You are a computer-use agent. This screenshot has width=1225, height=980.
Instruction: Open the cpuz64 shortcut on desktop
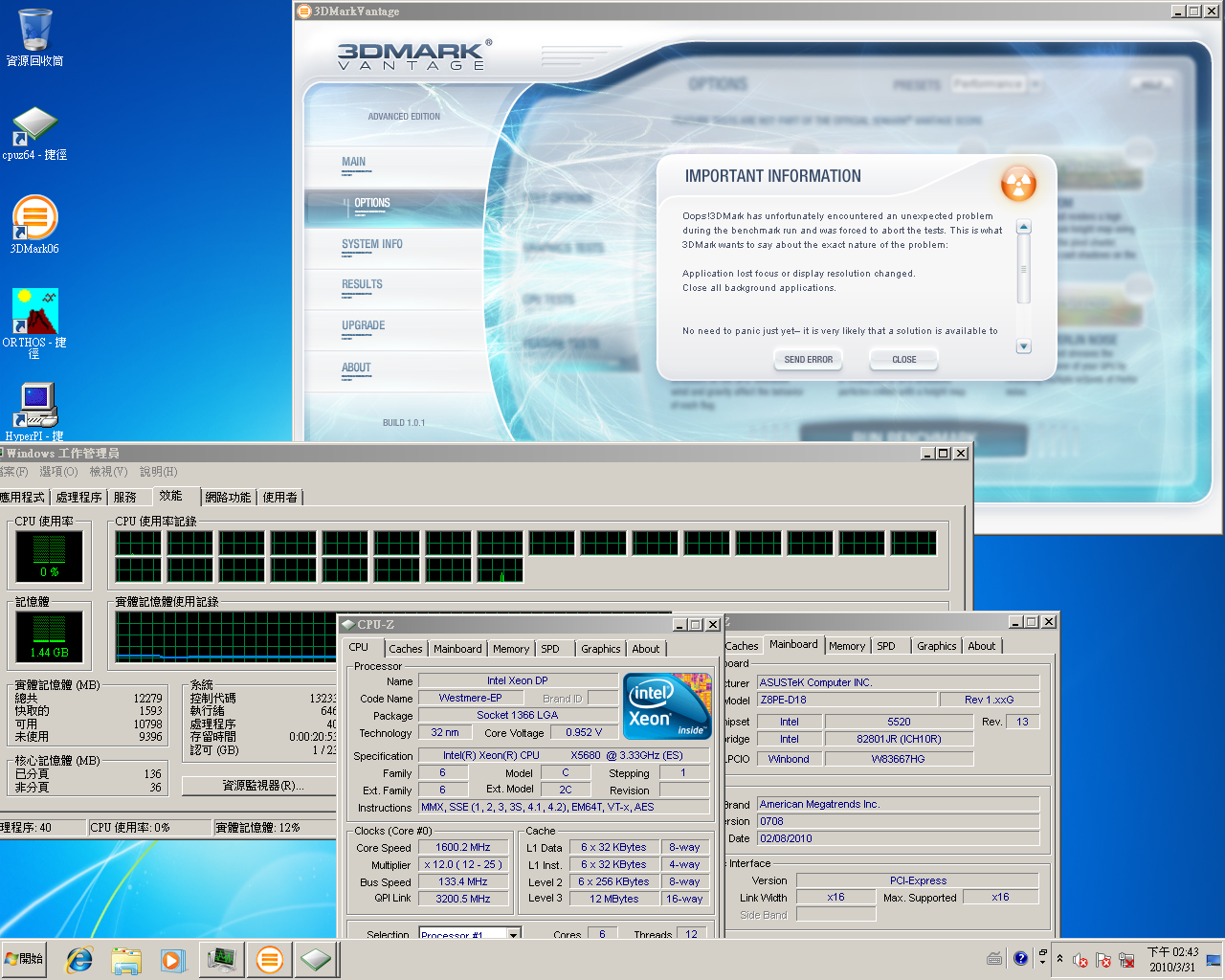pyautogui.click(x=34, y=133)
